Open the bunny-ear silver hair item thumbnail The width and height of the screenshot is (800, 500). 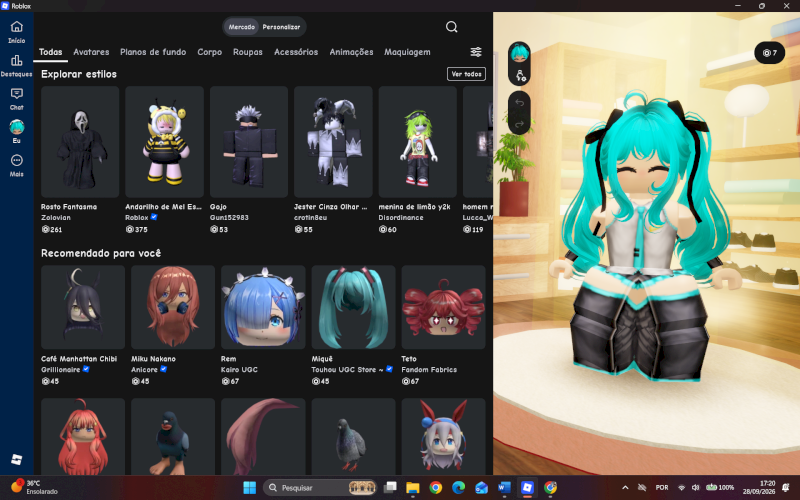443,437
